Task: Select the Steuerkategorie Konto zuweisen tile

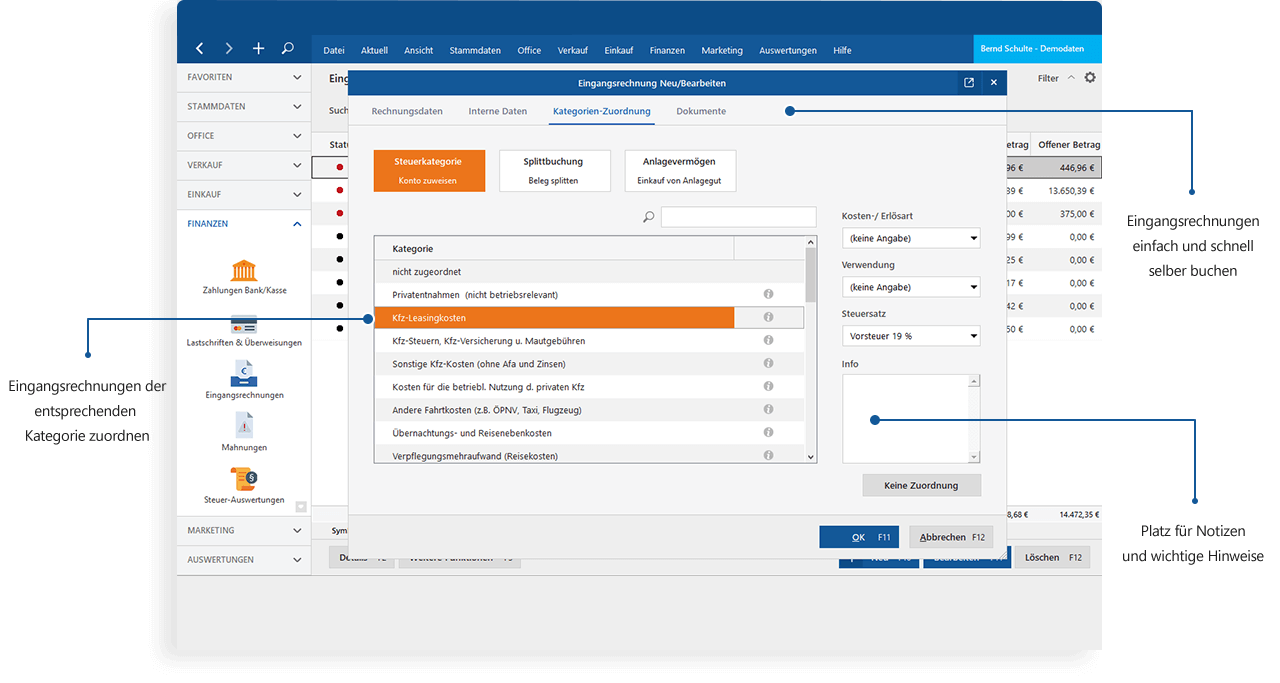Action: click(x=428, y=170)
